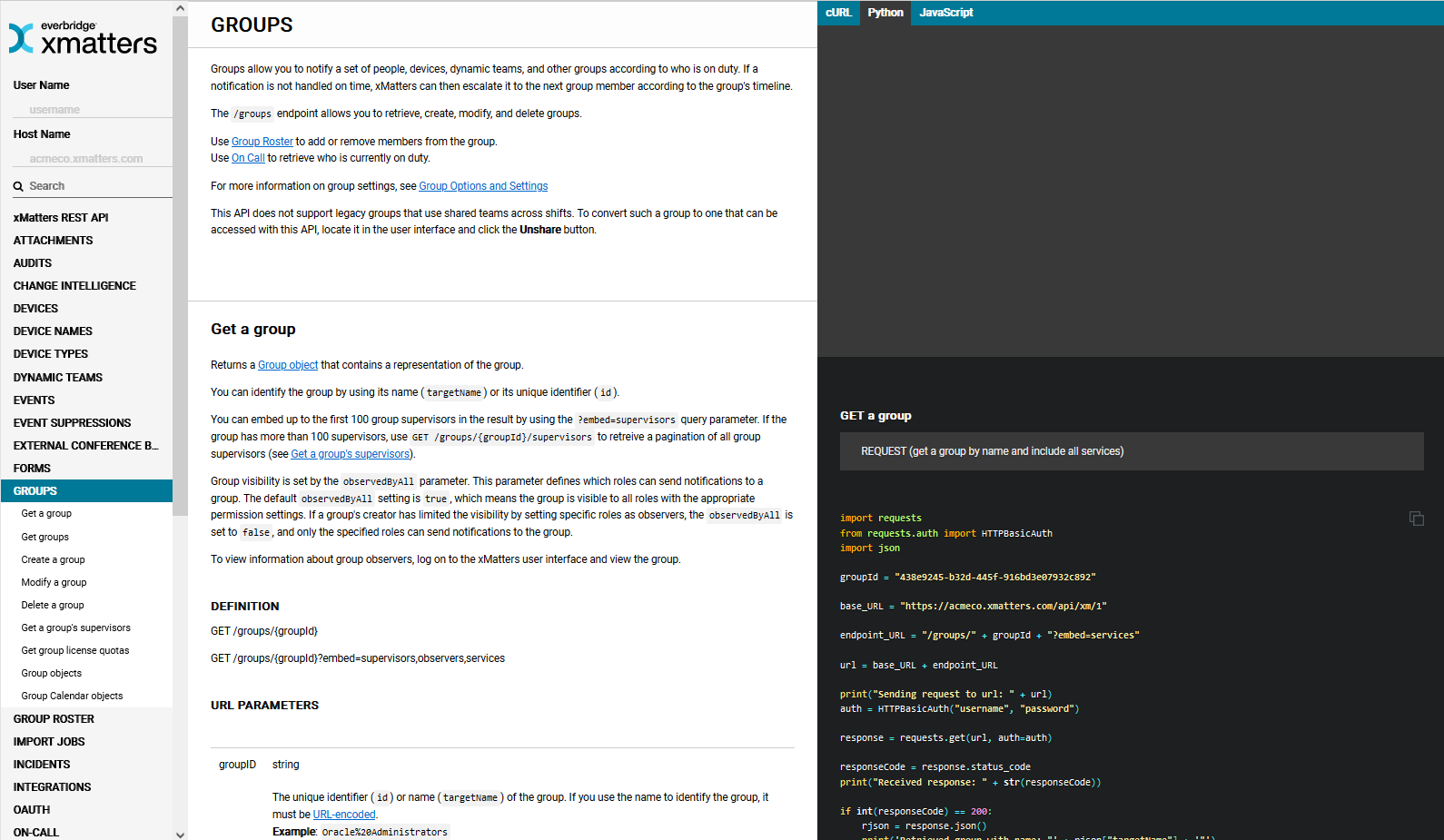Open xMatters REST API section
Image resolution: width=1444 pixels, height=840 pixels.
pos(61,218)
